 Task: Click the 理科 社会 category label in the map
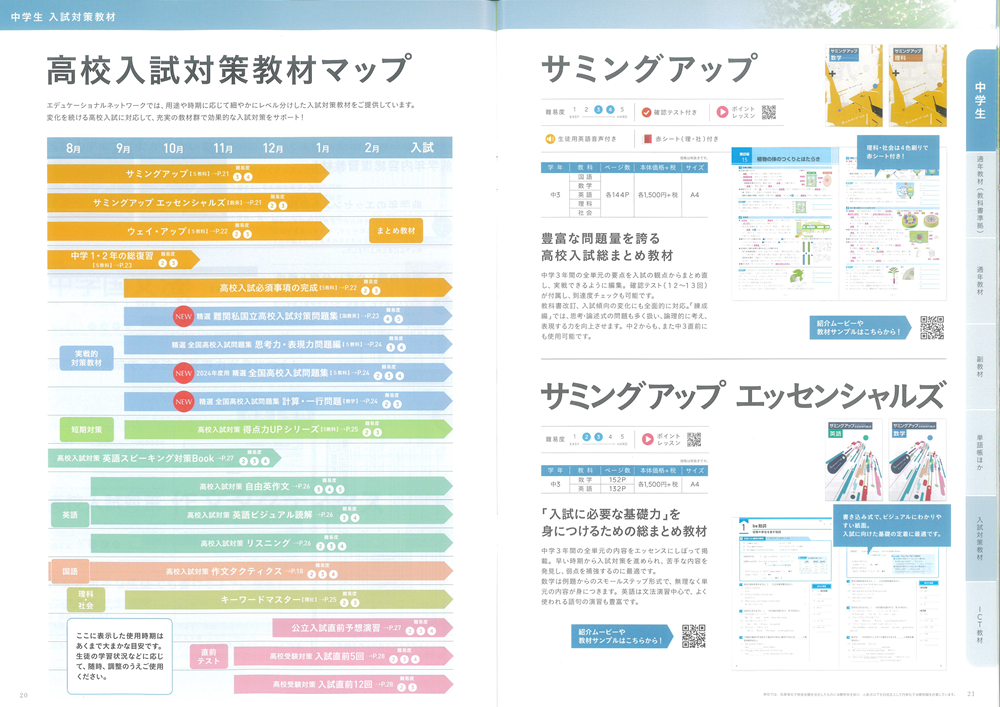[x=86, y=600]
